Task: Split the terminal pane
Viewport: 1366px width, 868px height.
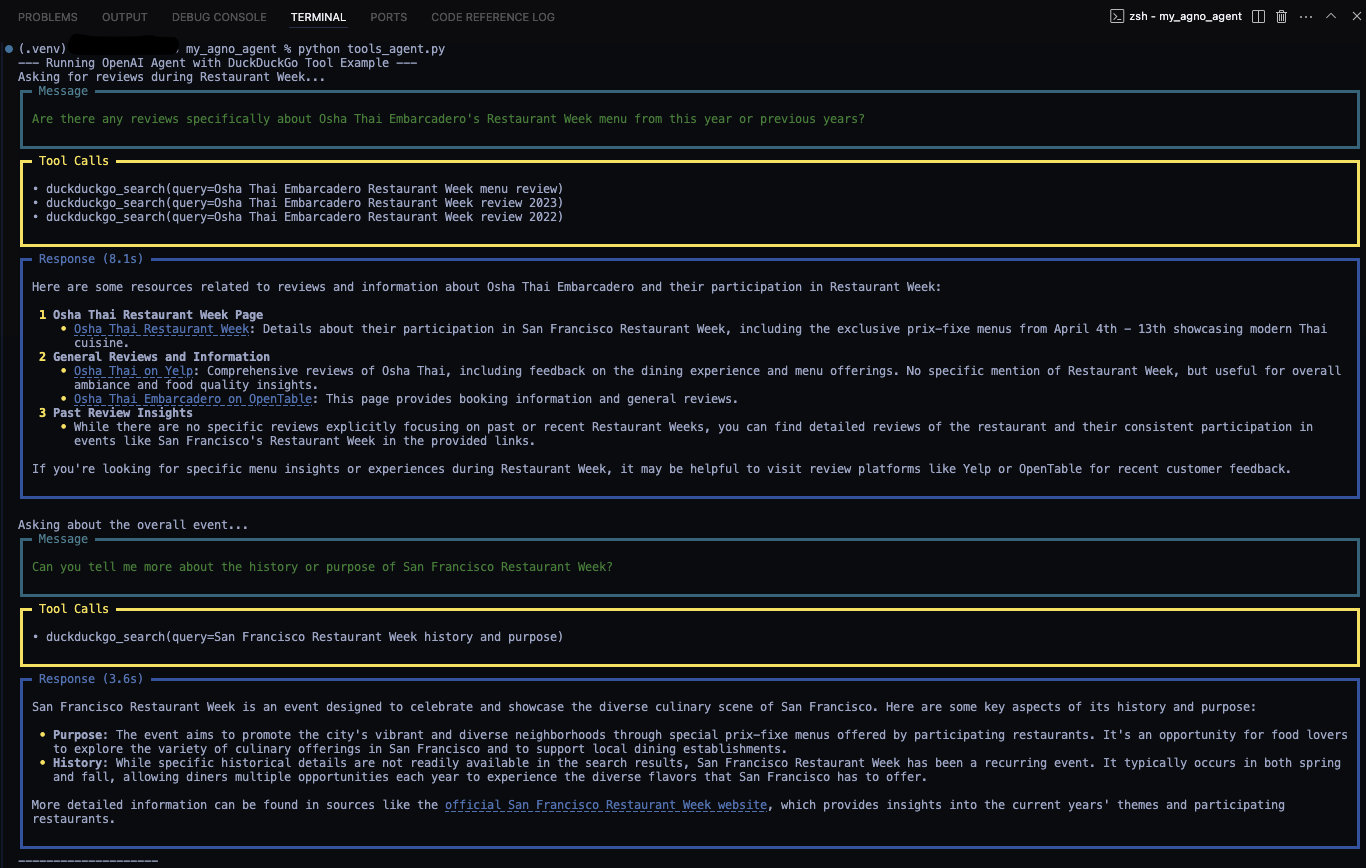Action: (x=1258, y=16)
